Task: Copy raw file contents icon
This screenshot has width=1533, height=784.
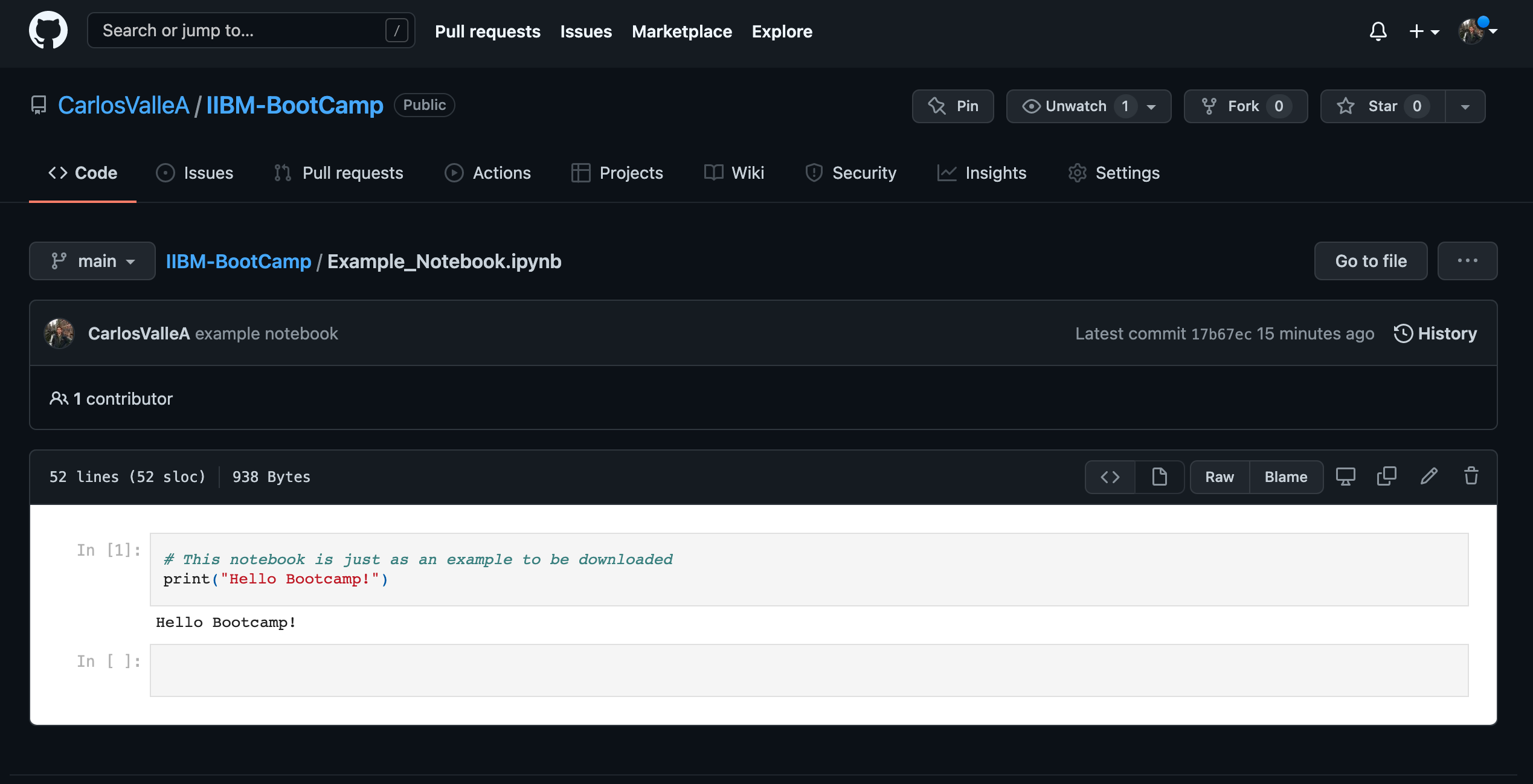Action: coord(1386,477)
